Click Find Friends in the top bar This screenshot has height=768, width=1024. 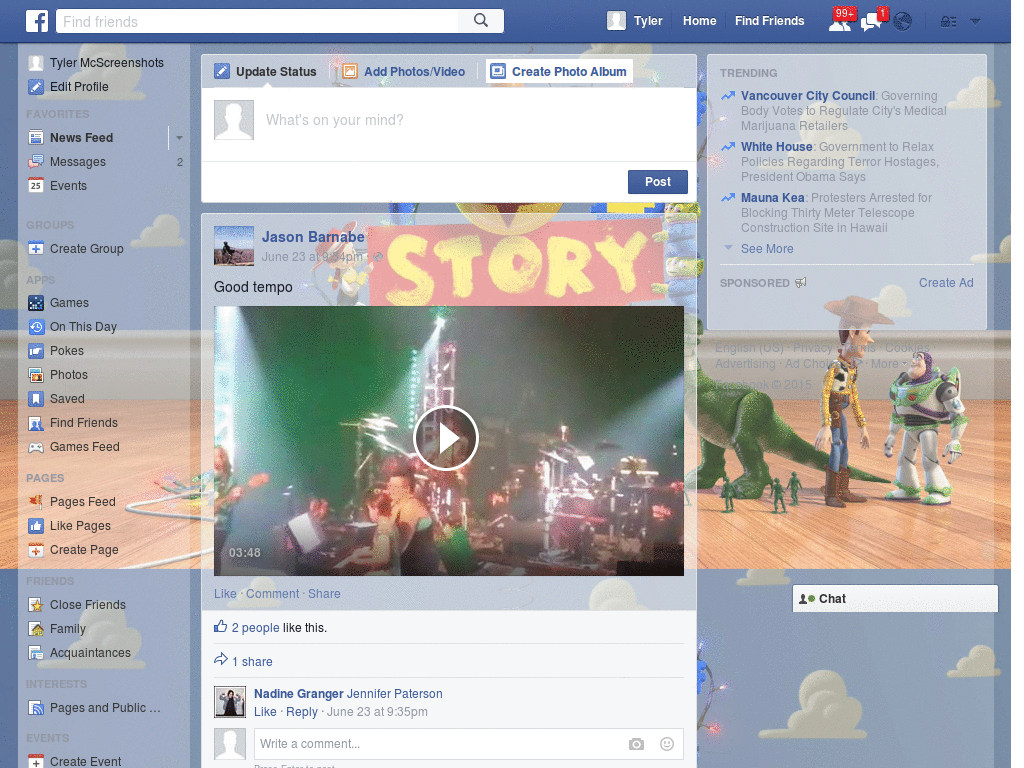click(x=769, y=21)
